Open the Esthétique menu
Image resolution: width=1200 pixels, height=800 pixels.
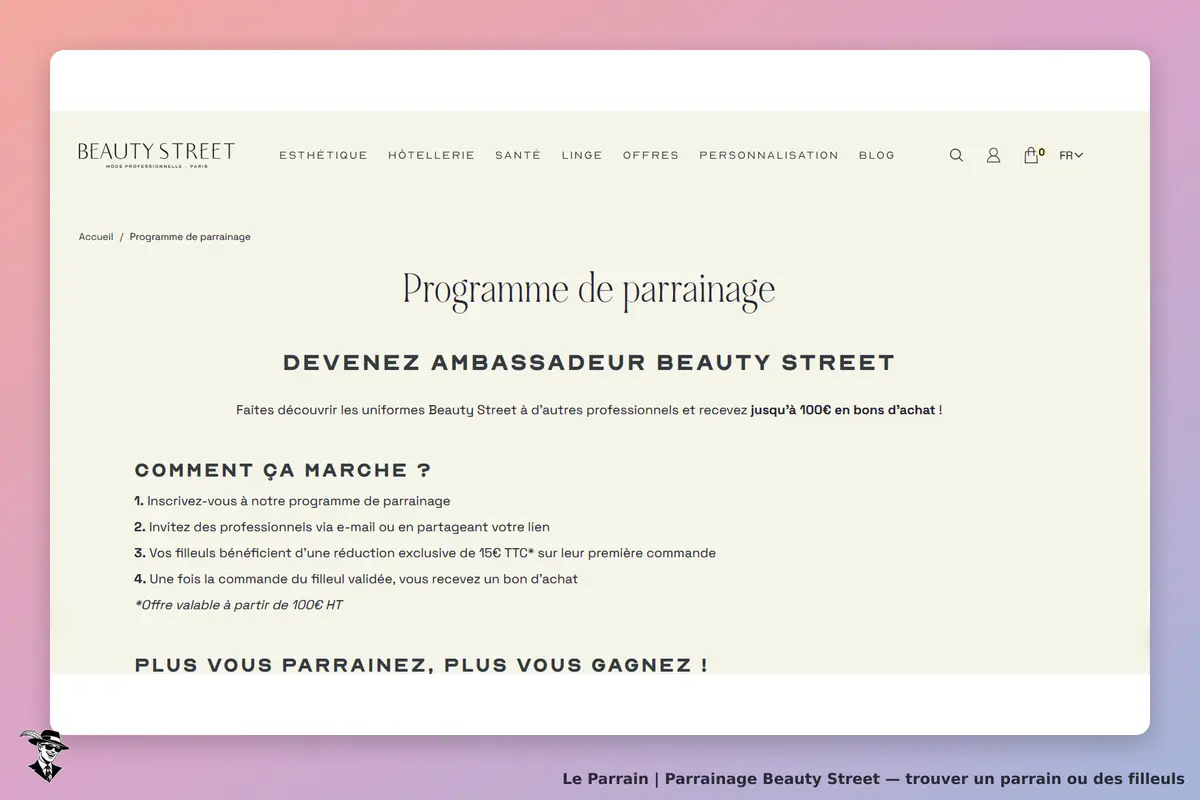pyautogui.click(x=323, y=155)
